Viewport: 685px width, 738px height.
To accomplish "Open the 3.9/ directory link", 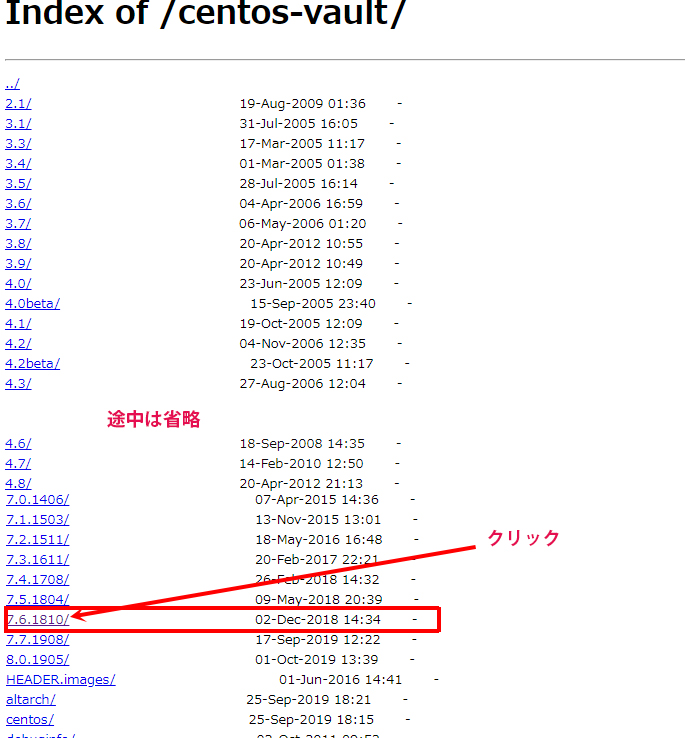I will [x=18, y=264].
